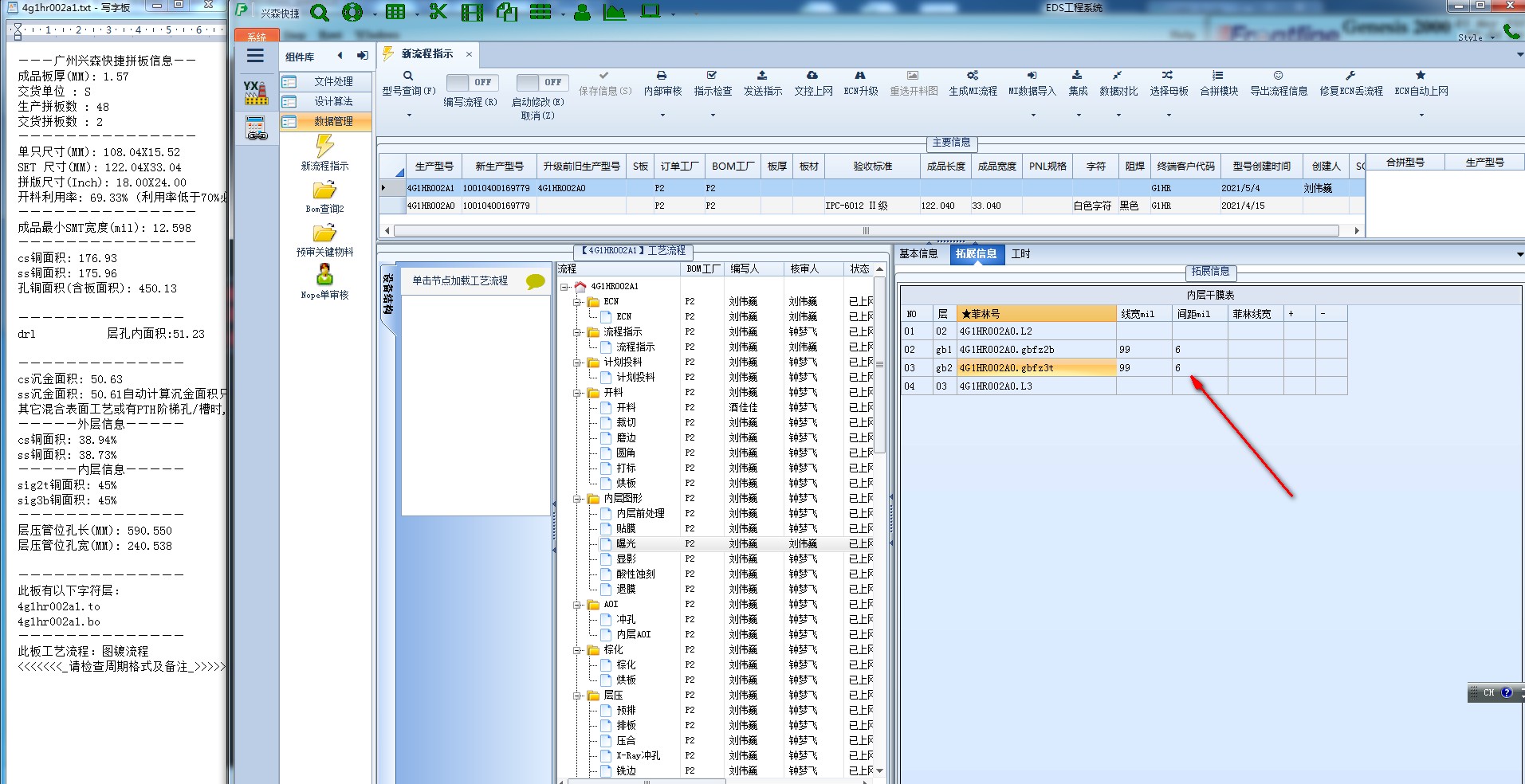Select the 曝光 step in process tree
1525x784 pixels.
tap(626, 544)
